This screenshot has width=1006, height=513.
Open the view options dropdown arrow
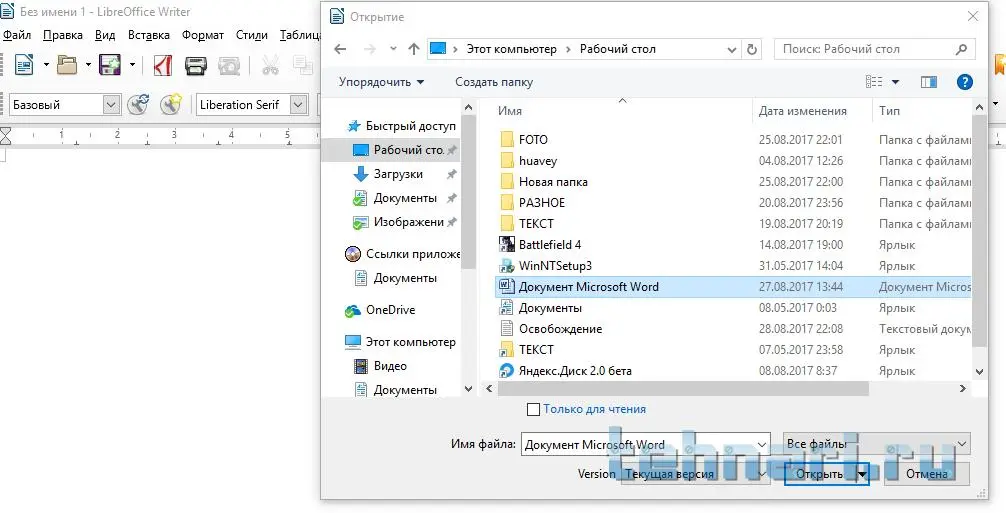tap(896, 82)
